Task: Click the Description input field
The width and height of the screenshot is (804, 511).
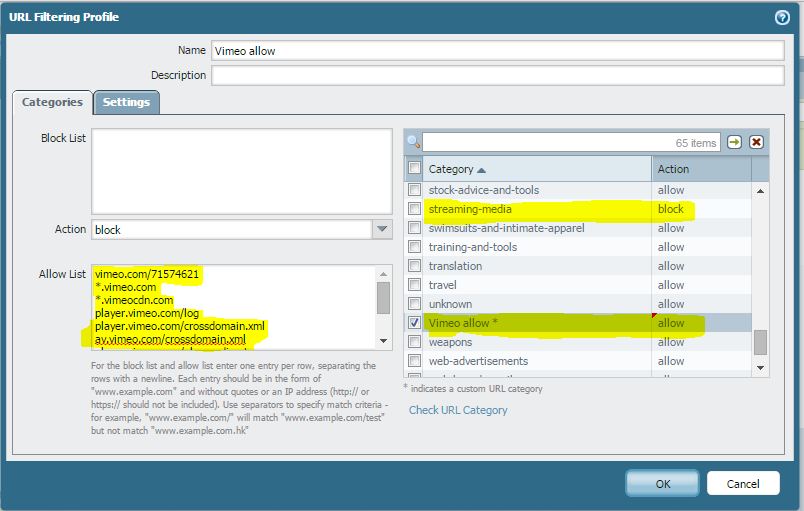Action: point(497,75)
